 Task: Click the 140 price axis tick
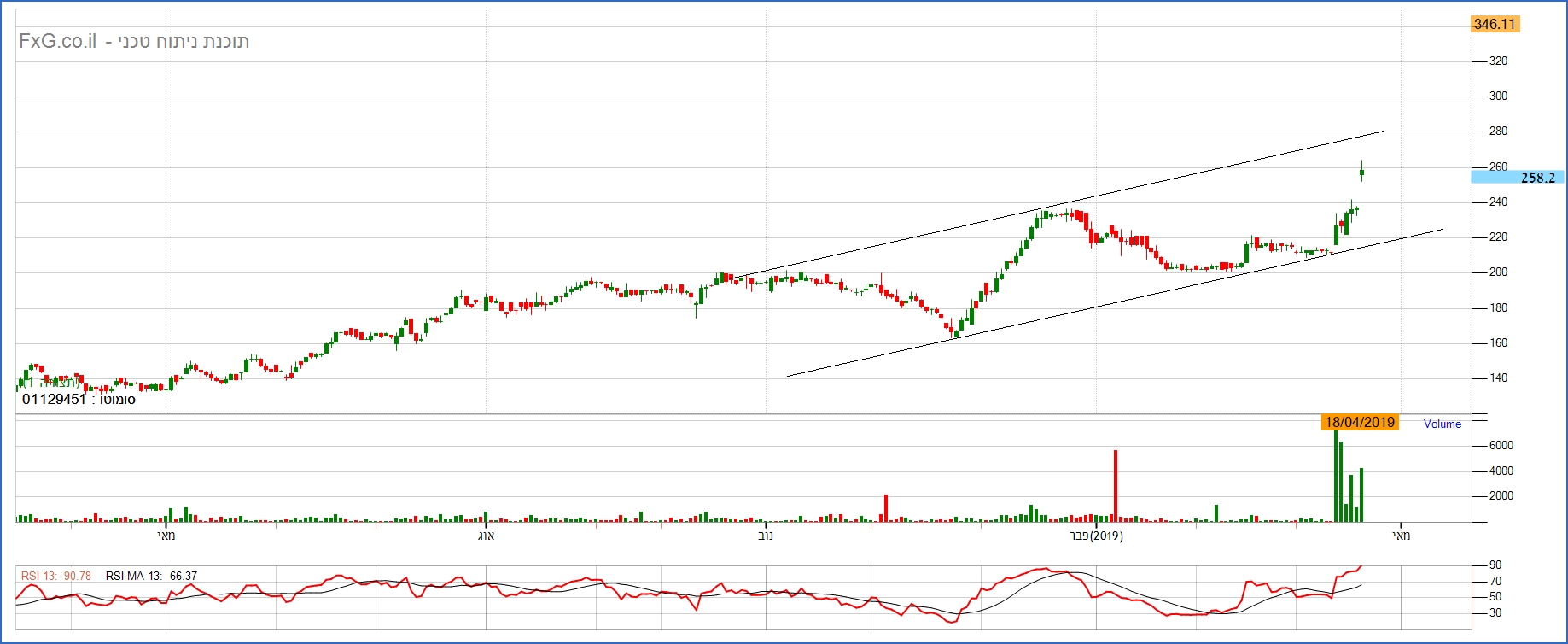click(x=1498, y=378)
